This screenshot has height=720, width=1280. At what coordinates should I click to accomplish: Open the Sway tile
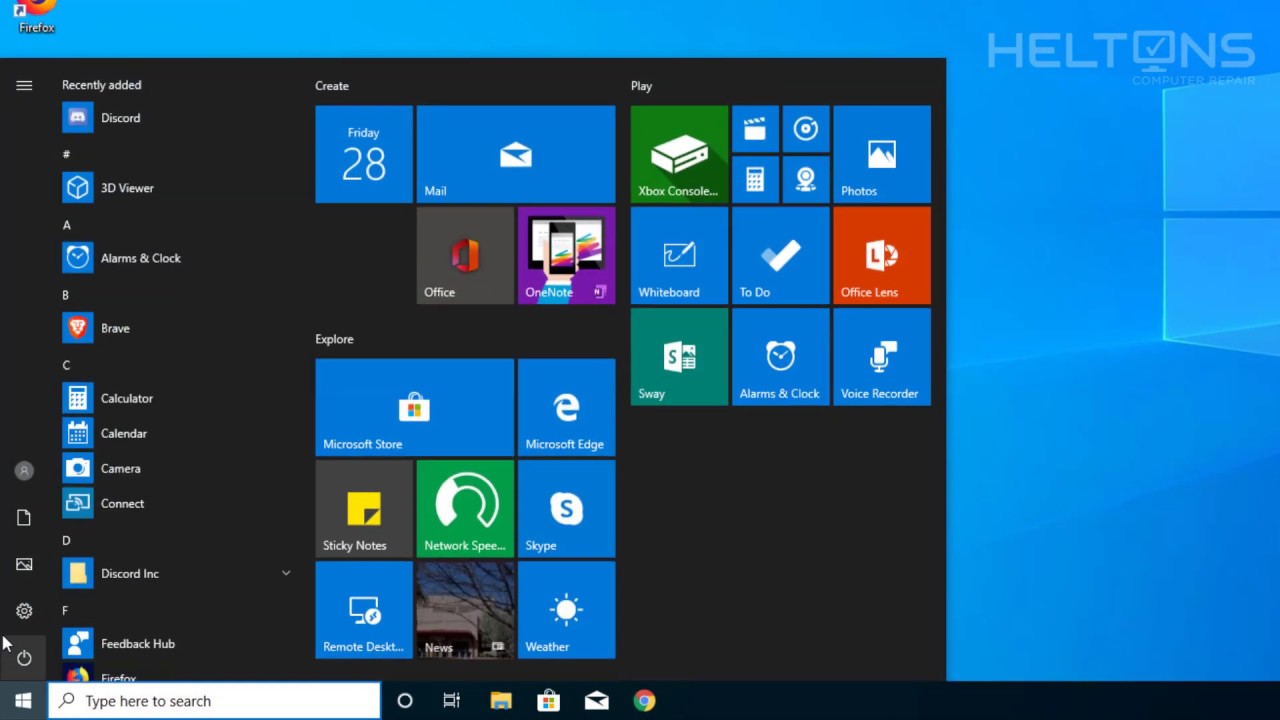coord(679,357)
